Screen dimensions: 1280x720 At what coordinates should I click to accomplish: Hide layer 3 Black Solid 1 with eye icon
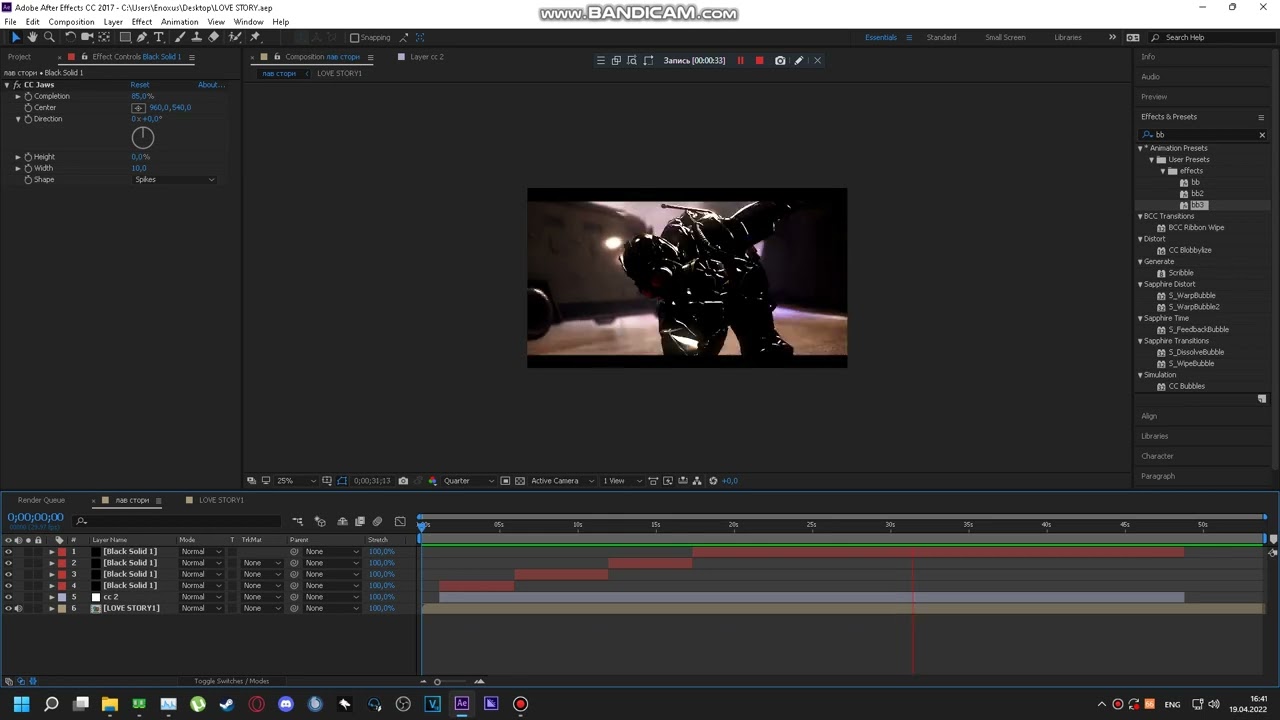[x=8, y=574]
